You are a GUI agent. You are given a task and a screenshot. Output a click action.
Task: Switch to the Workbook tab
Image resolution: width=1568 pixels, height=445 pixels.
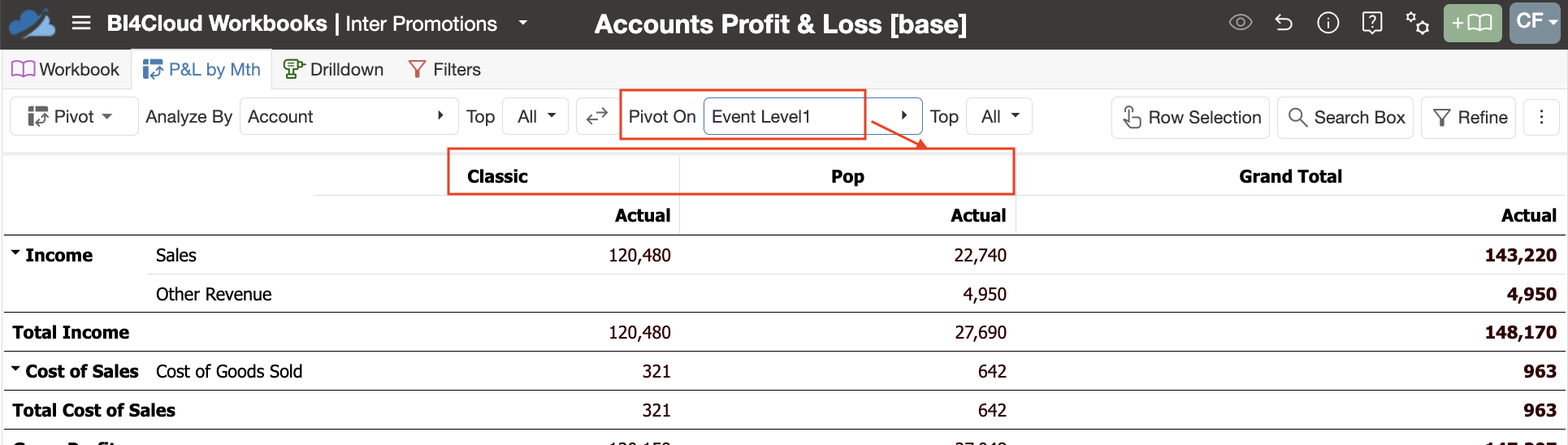[x=66, y=70]
